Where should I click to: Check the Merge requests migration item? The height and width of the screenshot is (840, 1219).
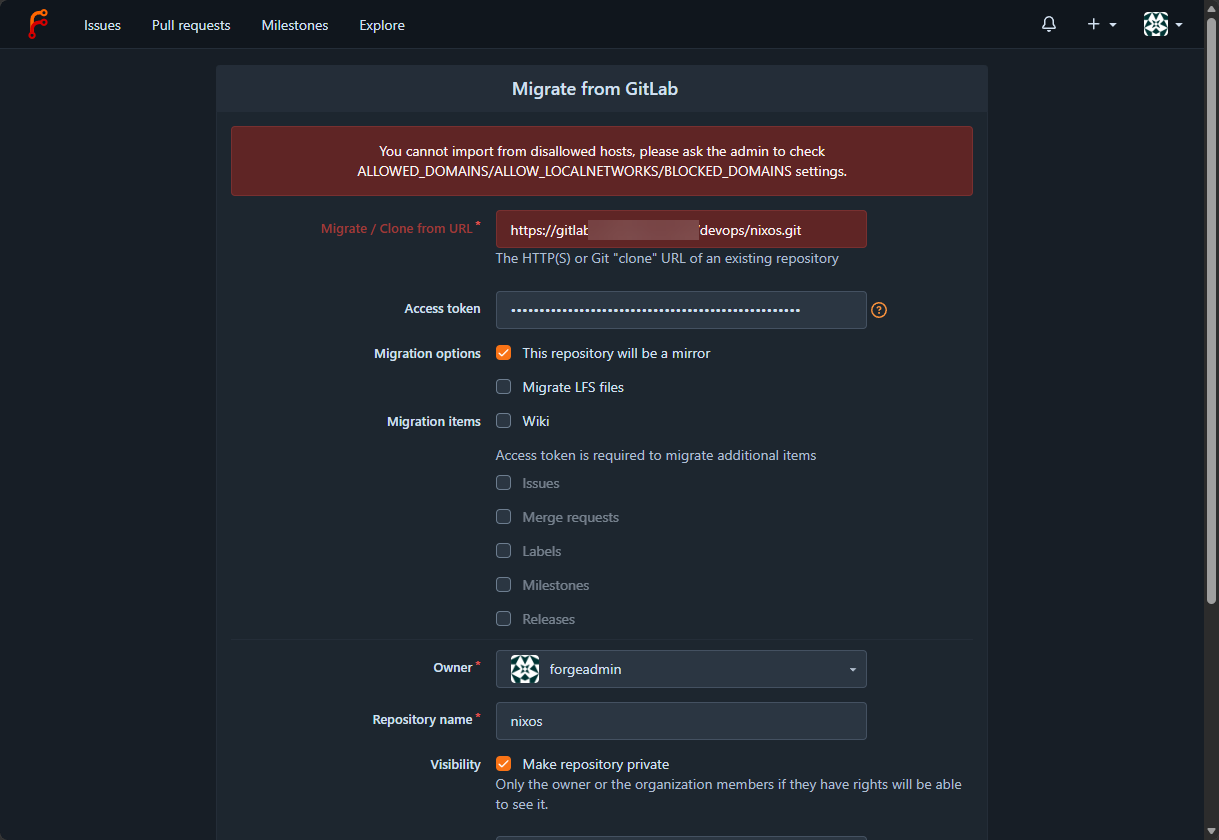coord(504,517)
